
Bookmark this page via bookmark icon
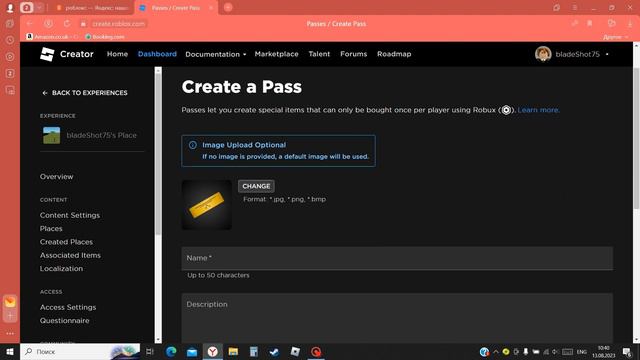point(590,24)
